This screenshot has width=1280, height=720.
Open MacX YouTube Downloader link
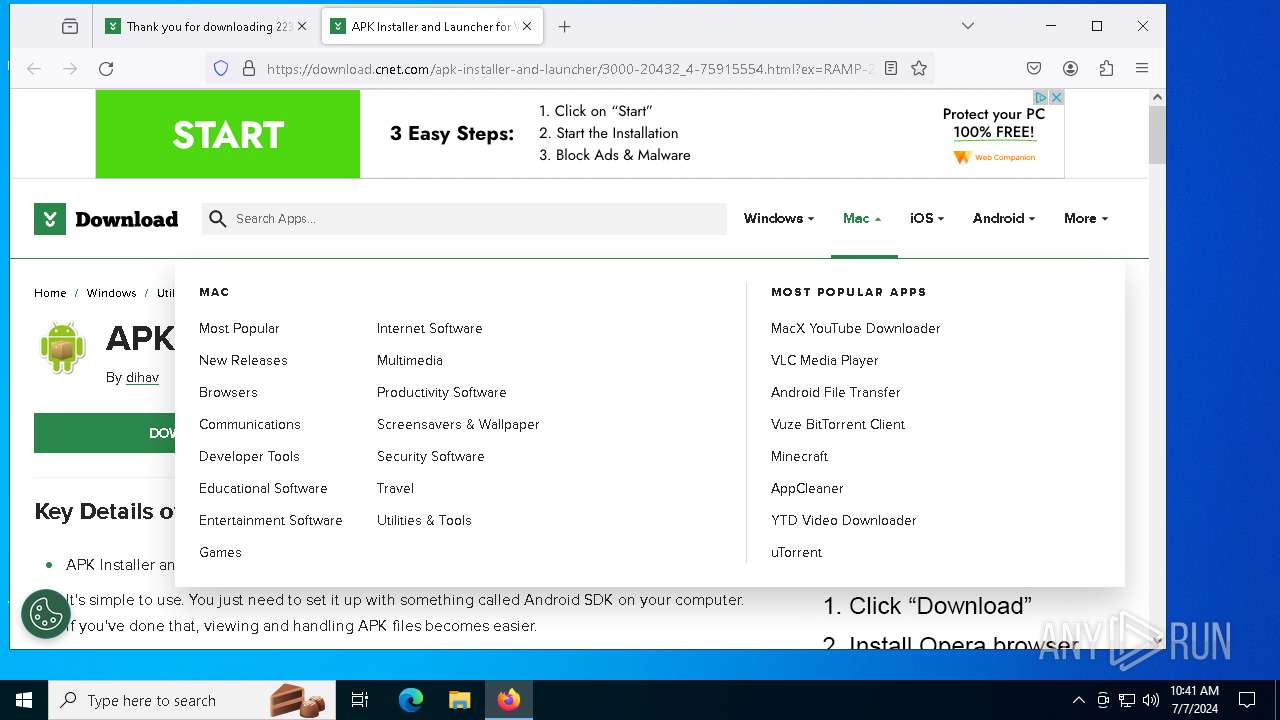(856, 328)
